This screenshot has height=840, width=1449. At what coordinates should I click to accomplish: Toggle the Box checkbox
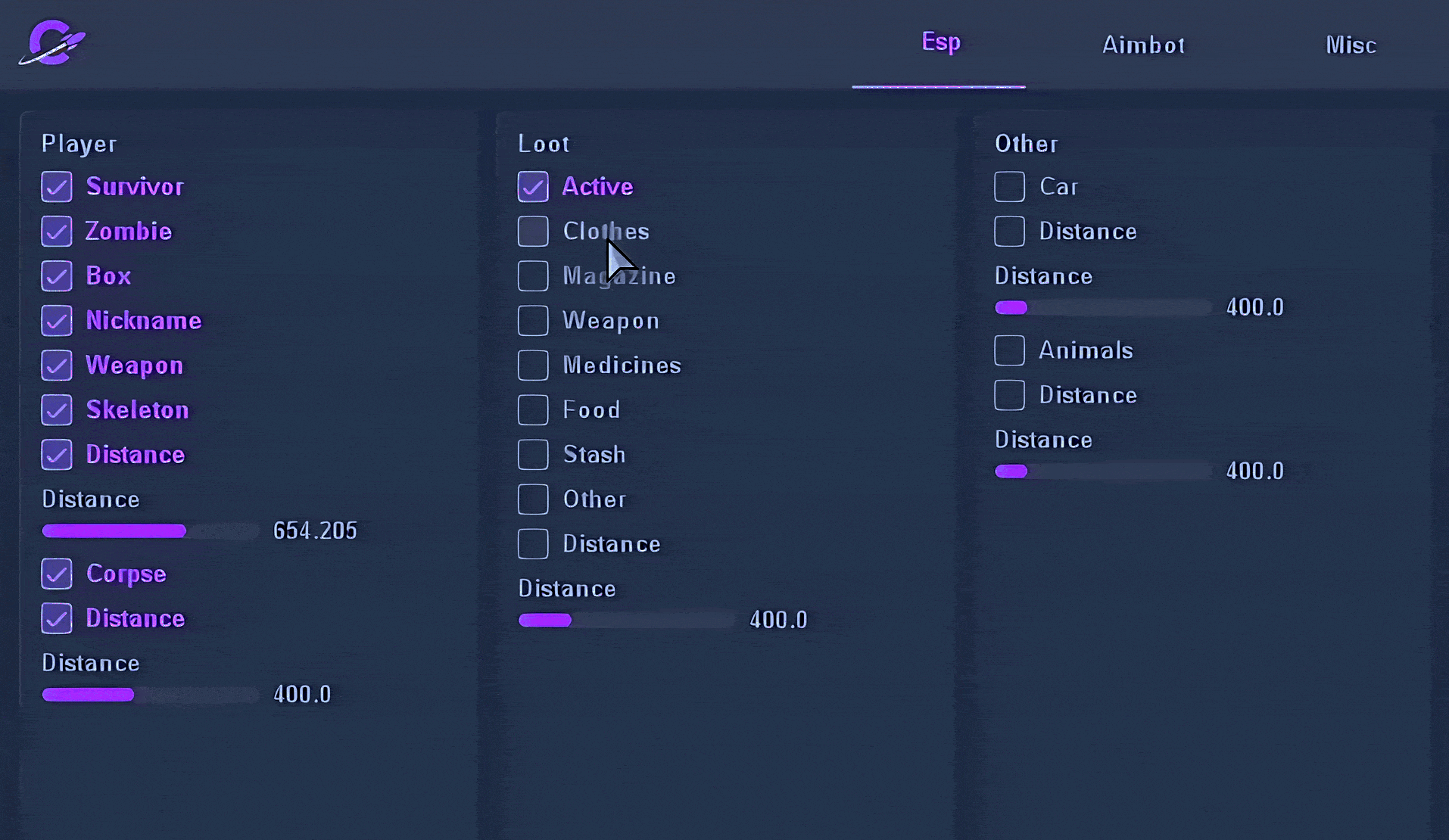57,276
